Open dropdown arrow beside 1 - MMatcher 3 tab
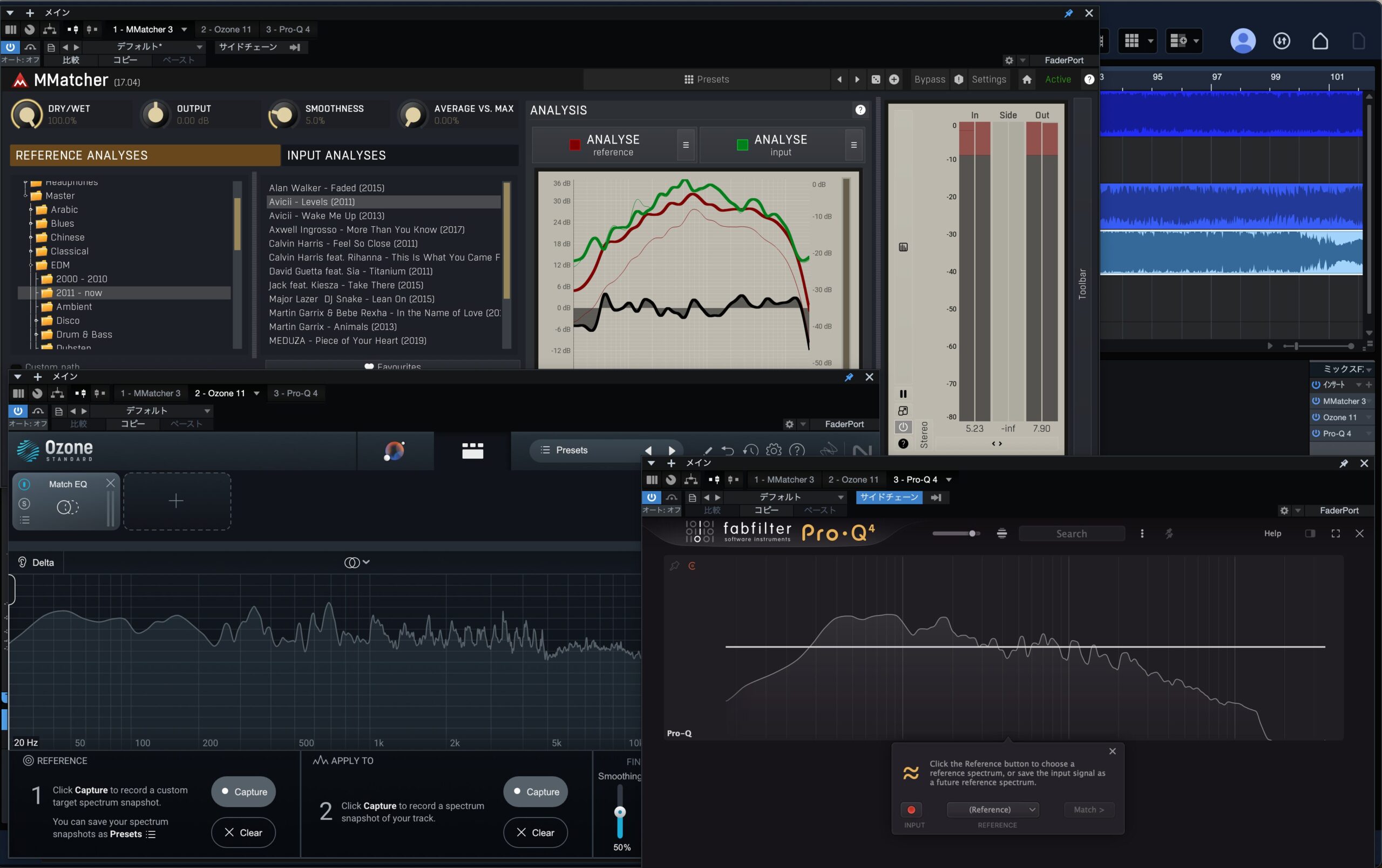1382x868 pixels. 184,30
